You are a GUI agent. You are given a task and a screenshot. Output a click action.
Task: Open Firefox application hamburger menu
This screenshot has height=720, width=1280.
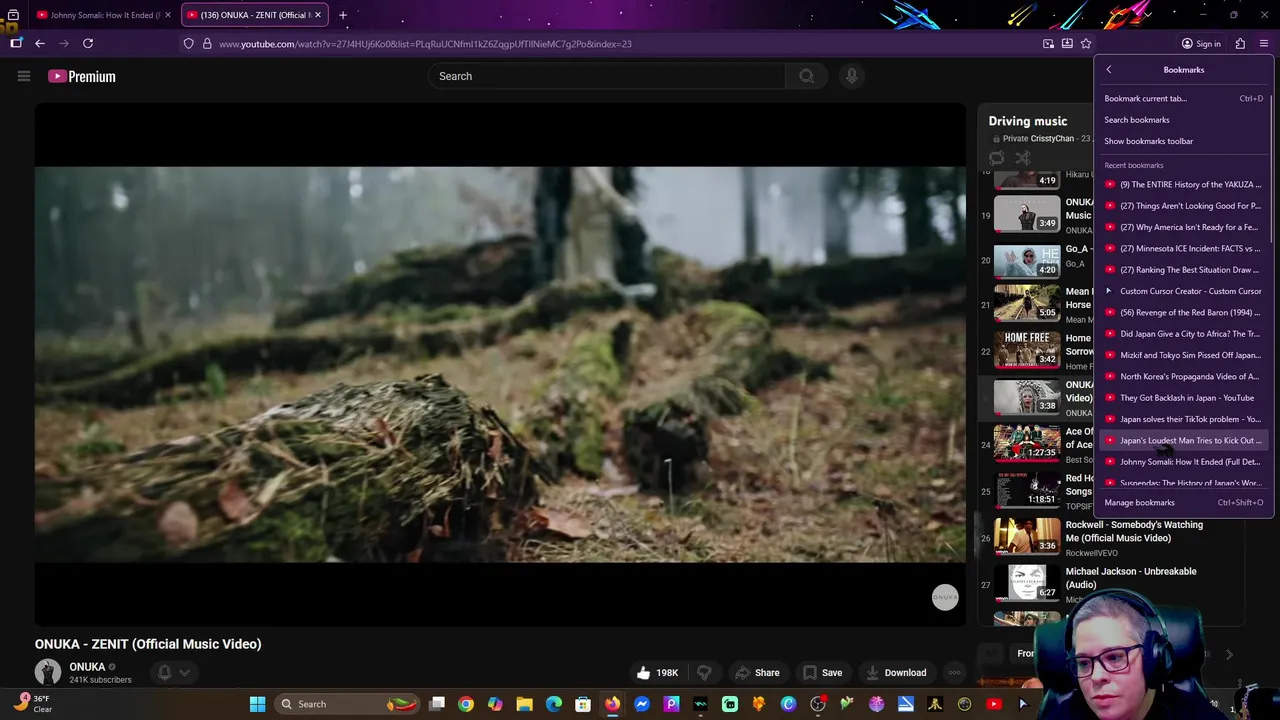coord(1264,44)
